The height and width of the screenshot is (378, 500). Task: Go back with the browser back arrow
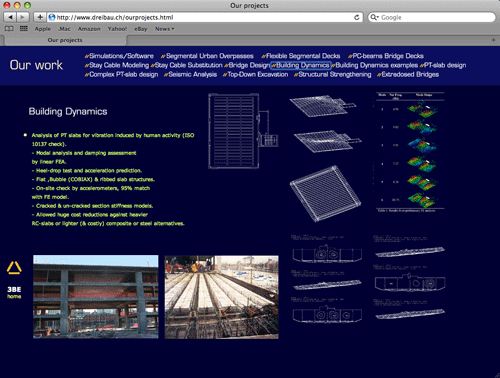10,17
